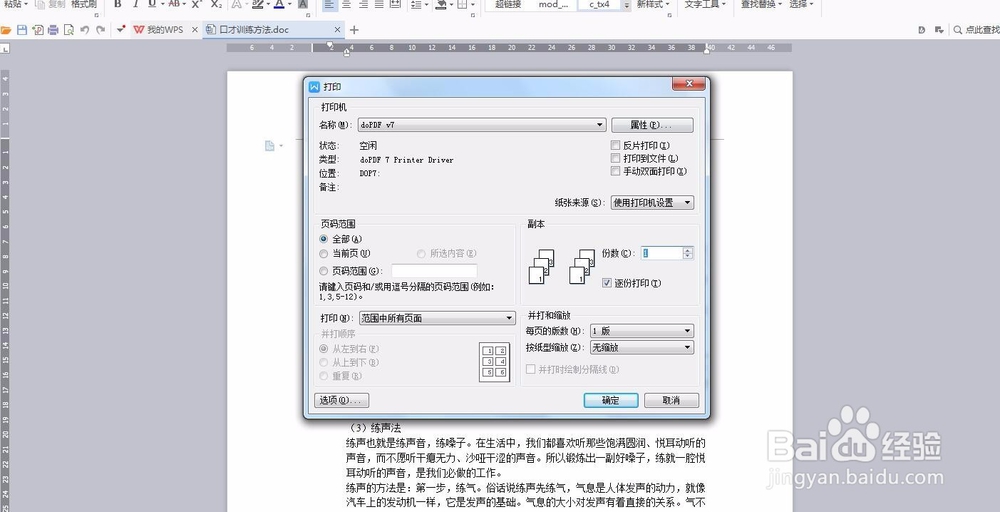Open 查找替换 dropdown in ribbon

(x=761, y=4)
